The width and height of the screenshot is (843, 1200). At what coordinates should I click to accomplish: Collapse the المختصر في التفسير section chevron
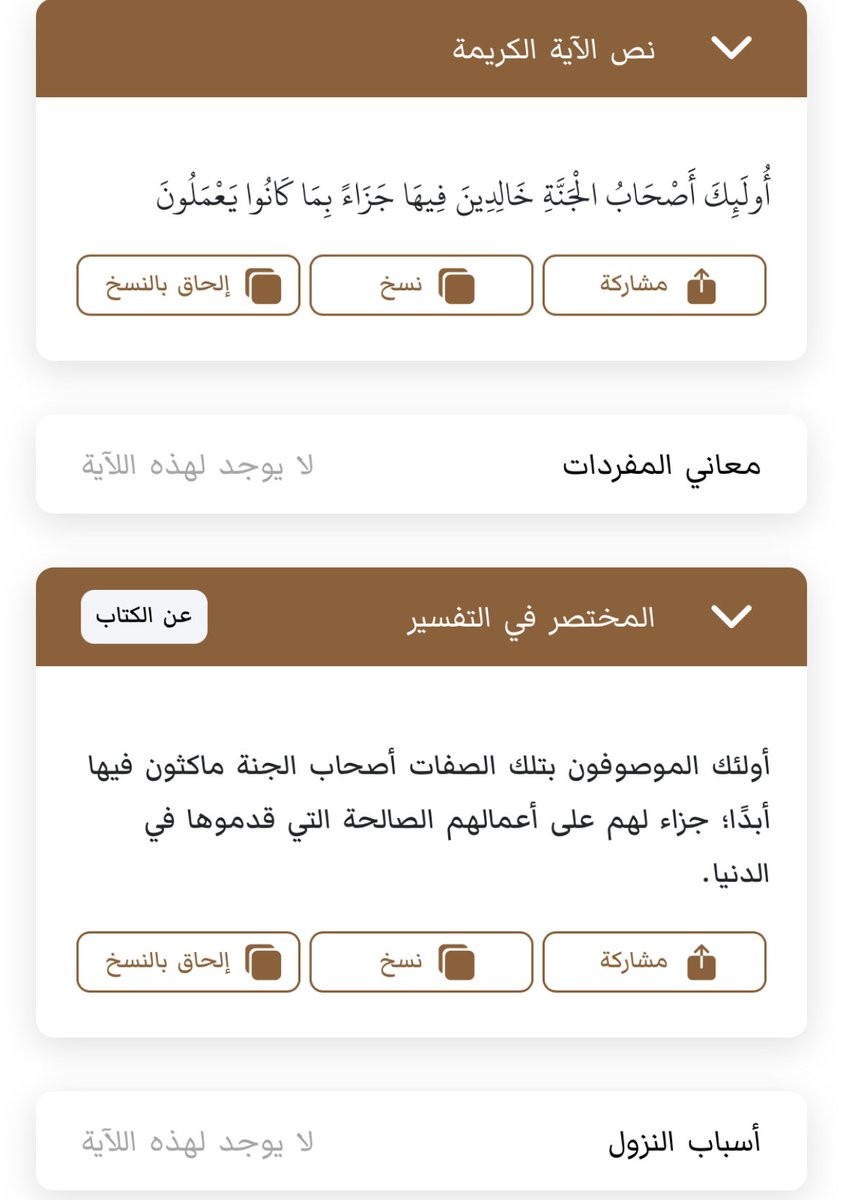pyautogui.click(x=731, y=617)
